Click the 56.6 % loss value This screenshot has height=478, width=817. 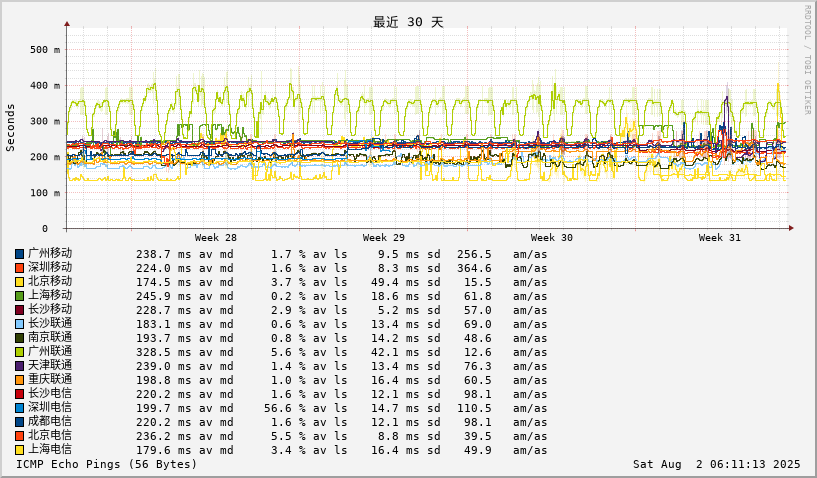point(284,409)
